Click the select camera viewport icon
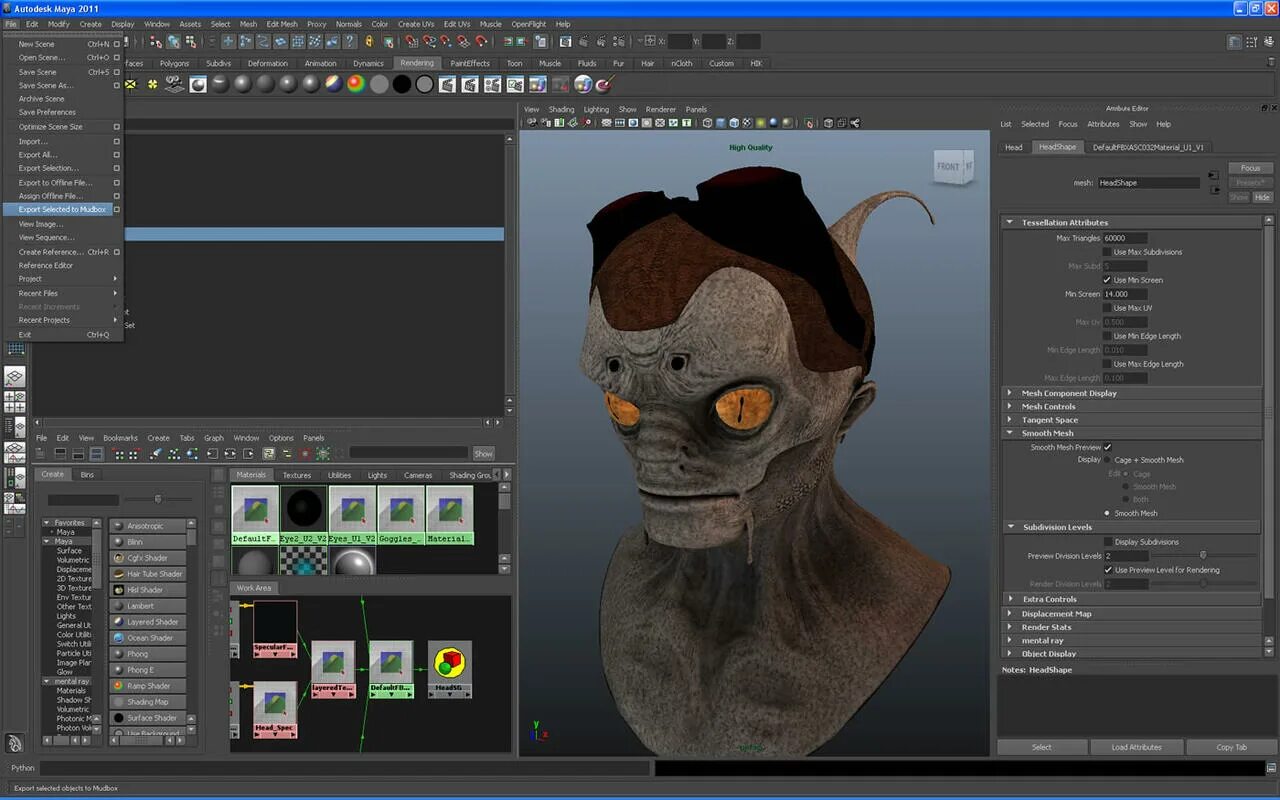 531,123
